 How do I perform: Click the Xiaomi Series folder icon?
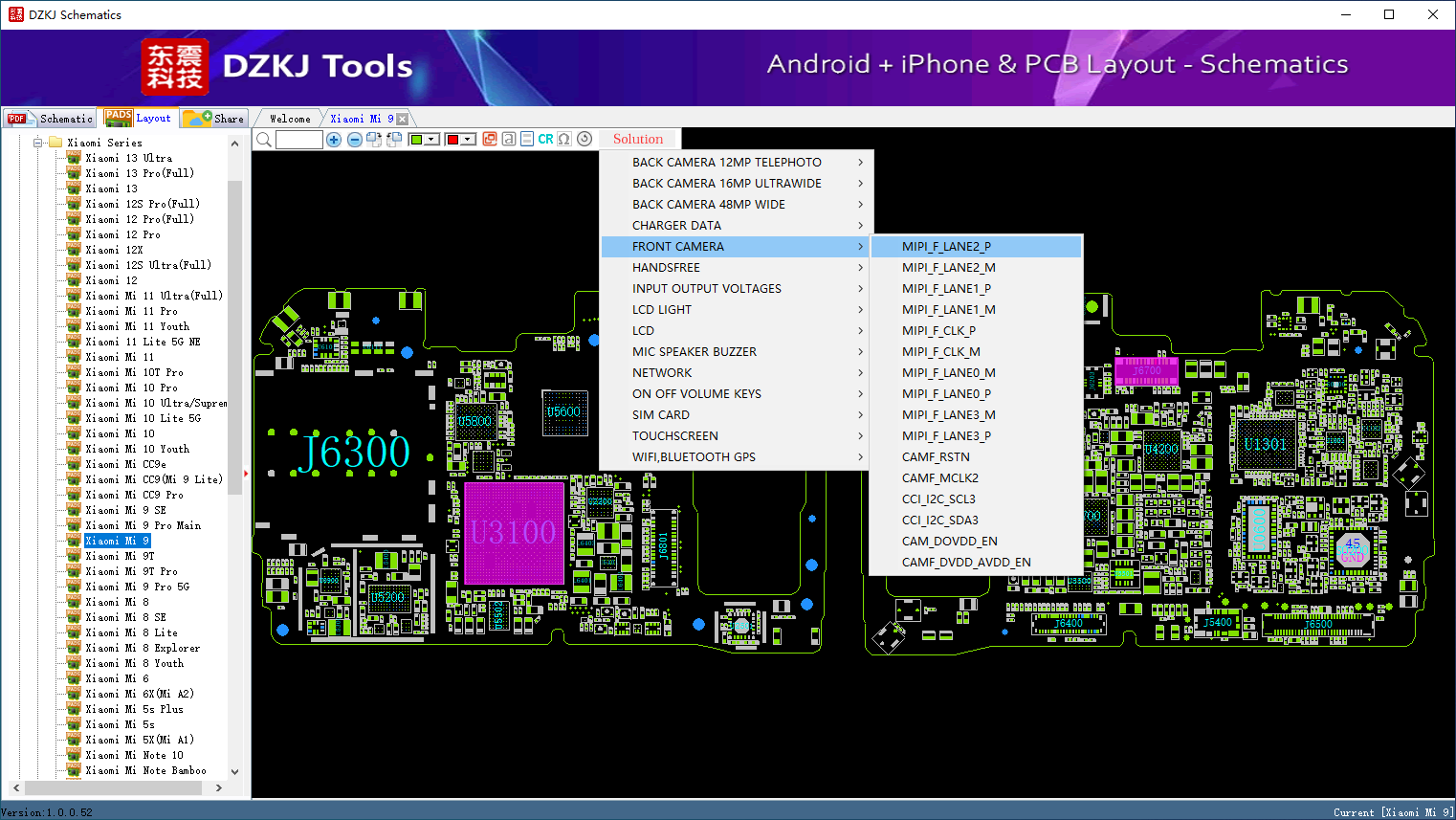pos(55,143)
